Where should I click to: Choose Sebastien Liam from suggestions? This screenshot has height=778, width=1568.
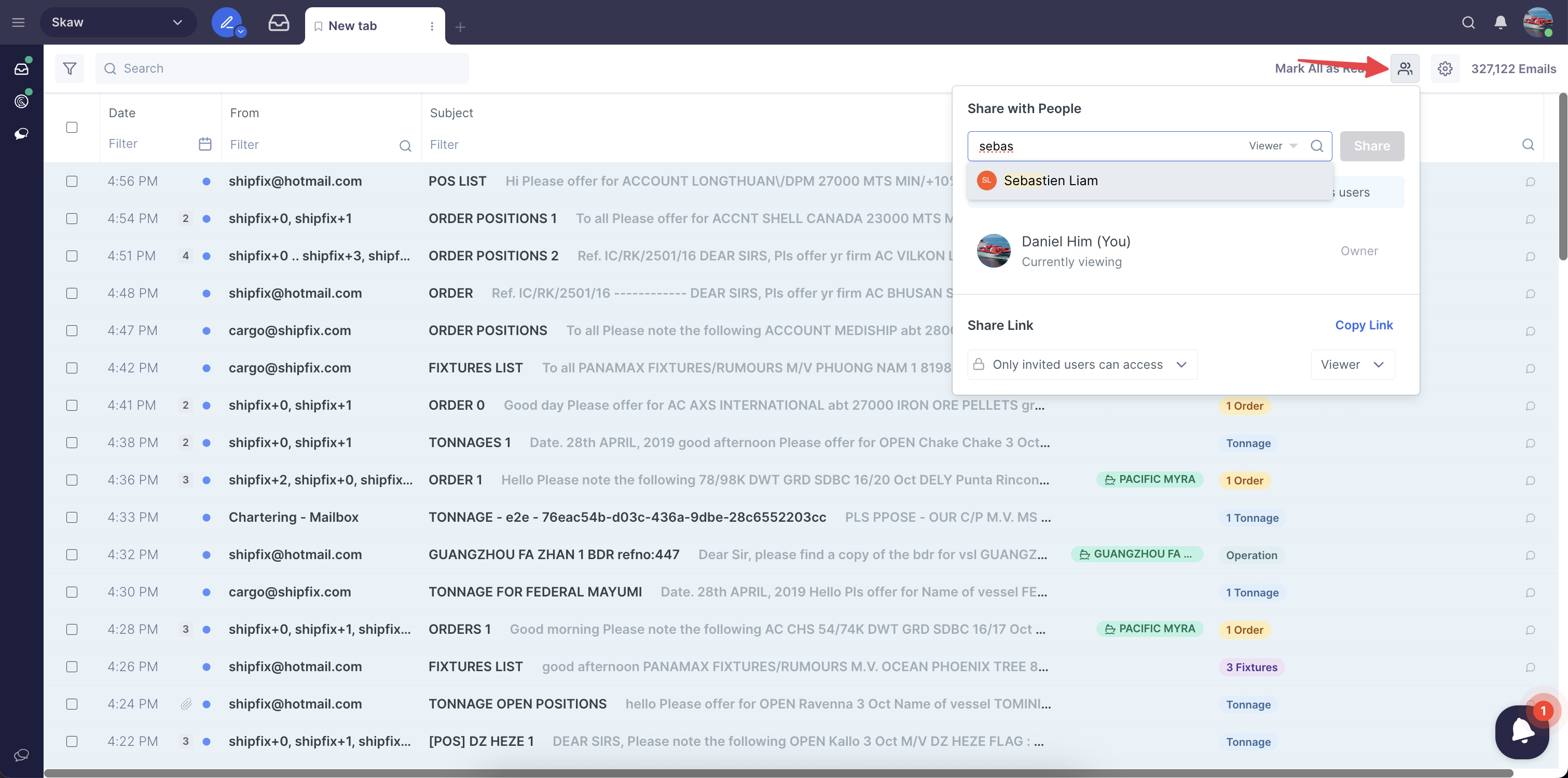[1051, 180]
